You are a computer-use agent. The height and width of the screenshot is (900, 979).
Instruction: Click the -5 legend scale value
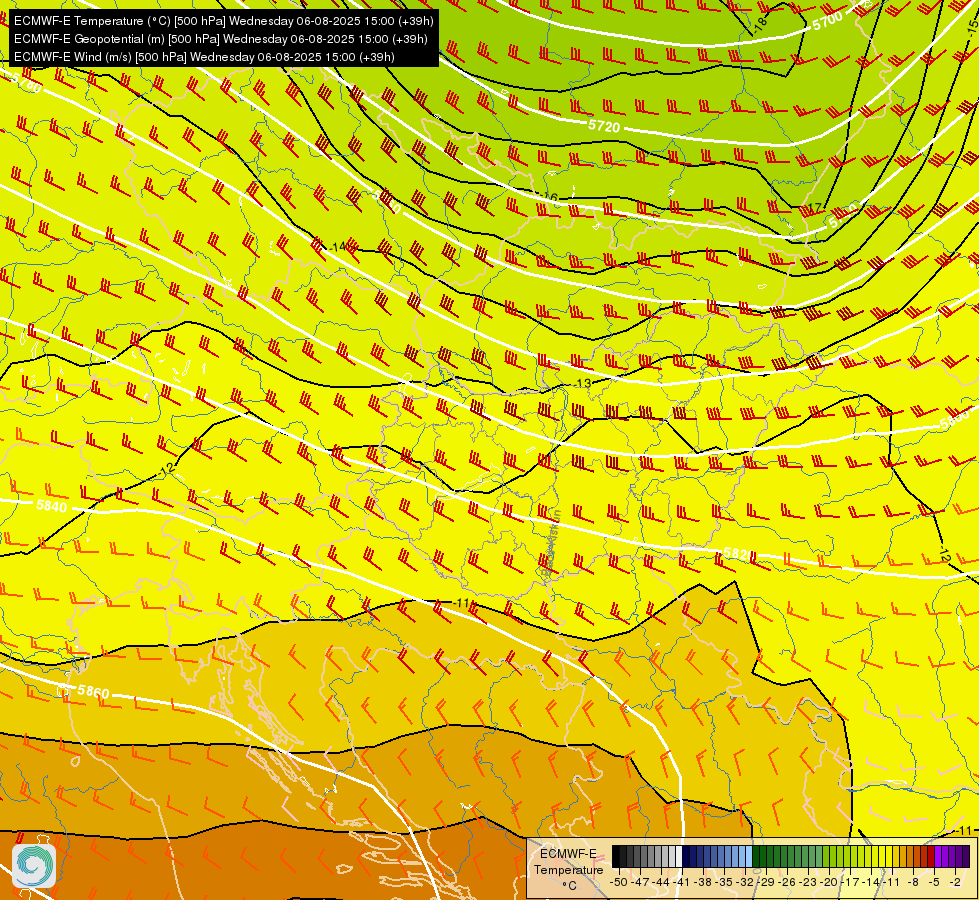pos(935,882)
